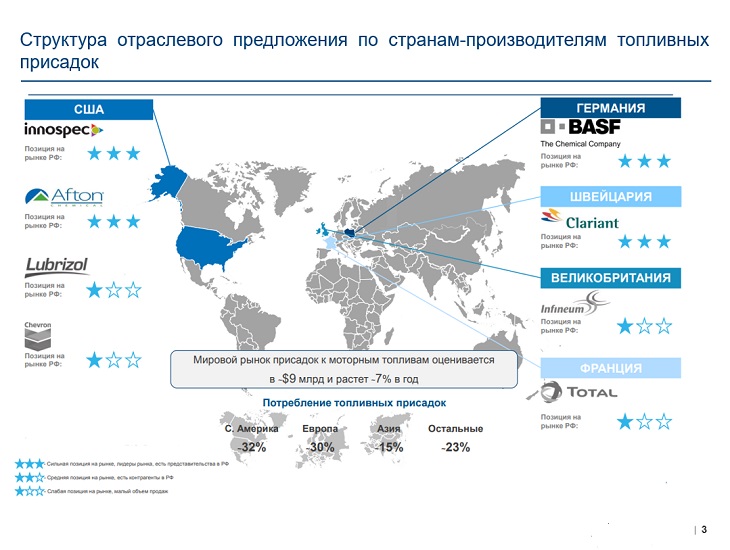Screen dimensions: 730x550
Task: Click the ~23% value
Action: (x=455, y=447)
